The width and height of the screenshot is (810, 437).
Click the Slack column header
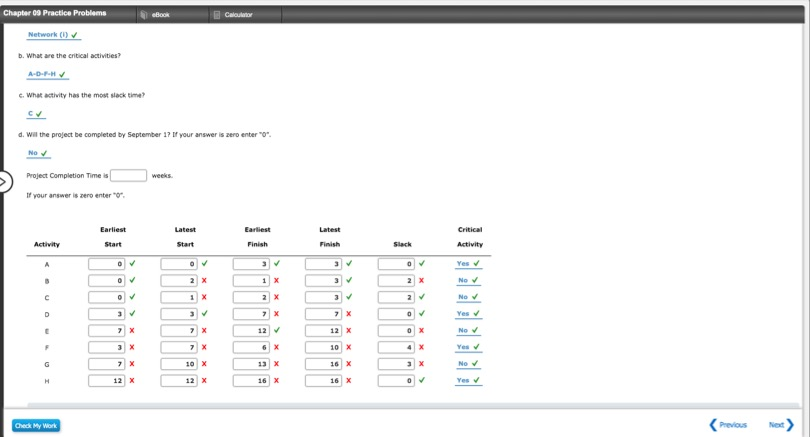[x=402, y=244]
